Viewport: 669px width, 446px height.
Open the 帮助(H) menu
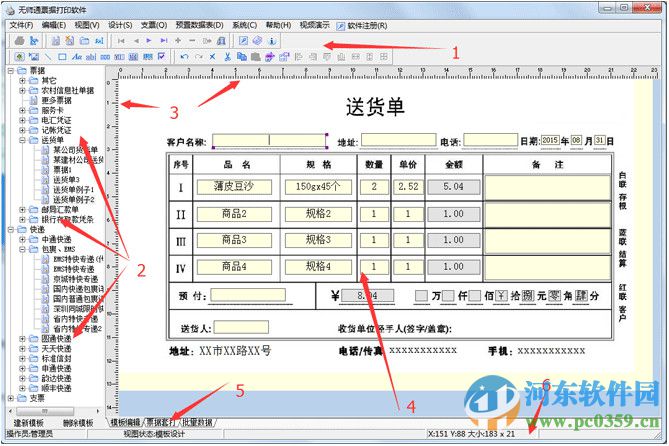[x=278, y=25]
